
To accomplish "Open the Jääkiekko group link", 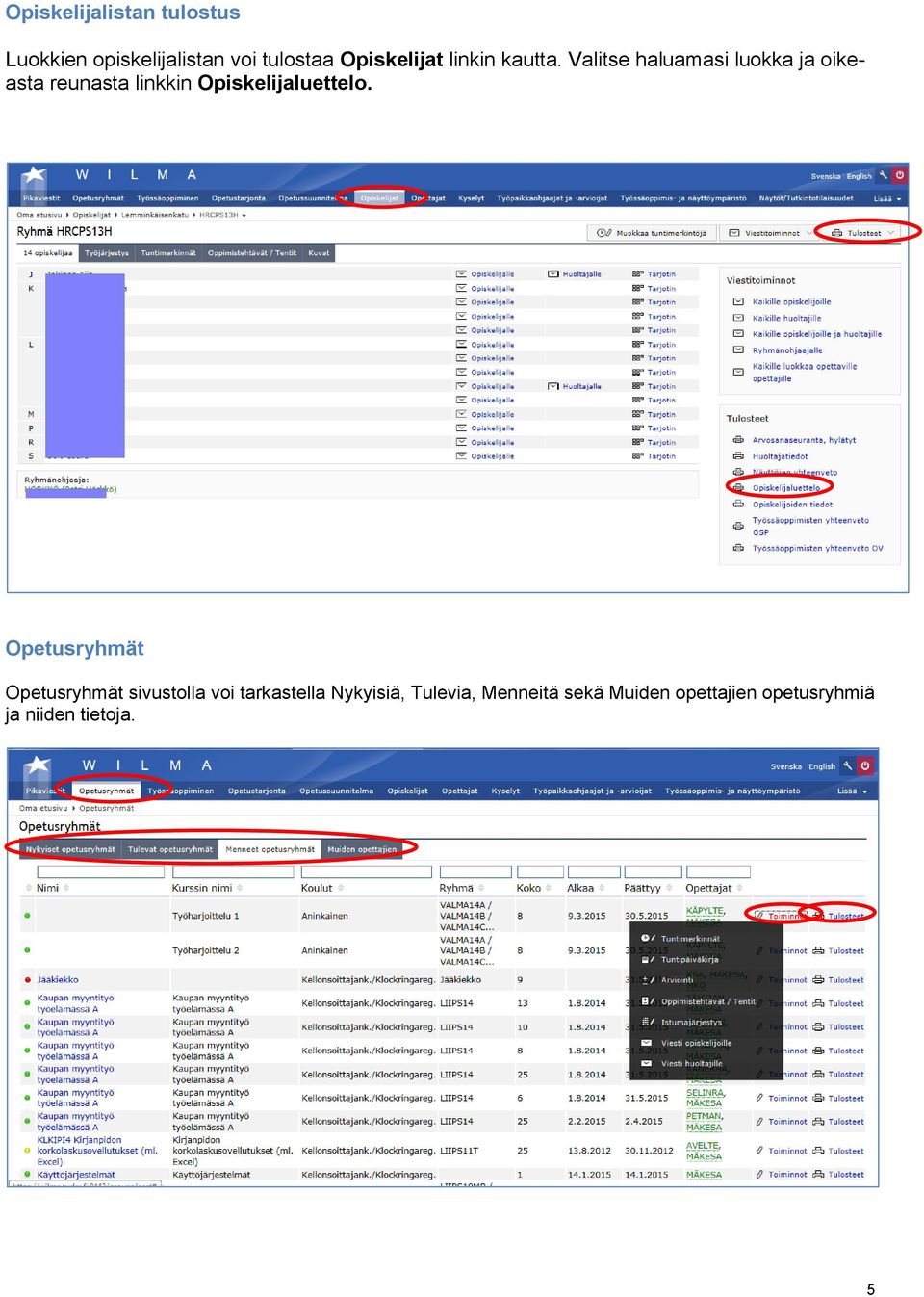I will tap(58, 980).
